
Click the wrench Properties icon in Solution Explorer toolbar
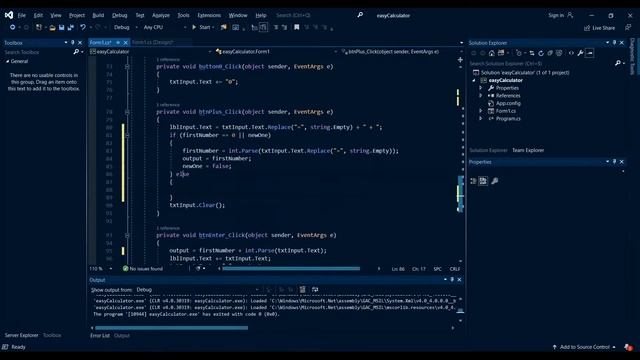pyautogui.click(x=580, y=53)
